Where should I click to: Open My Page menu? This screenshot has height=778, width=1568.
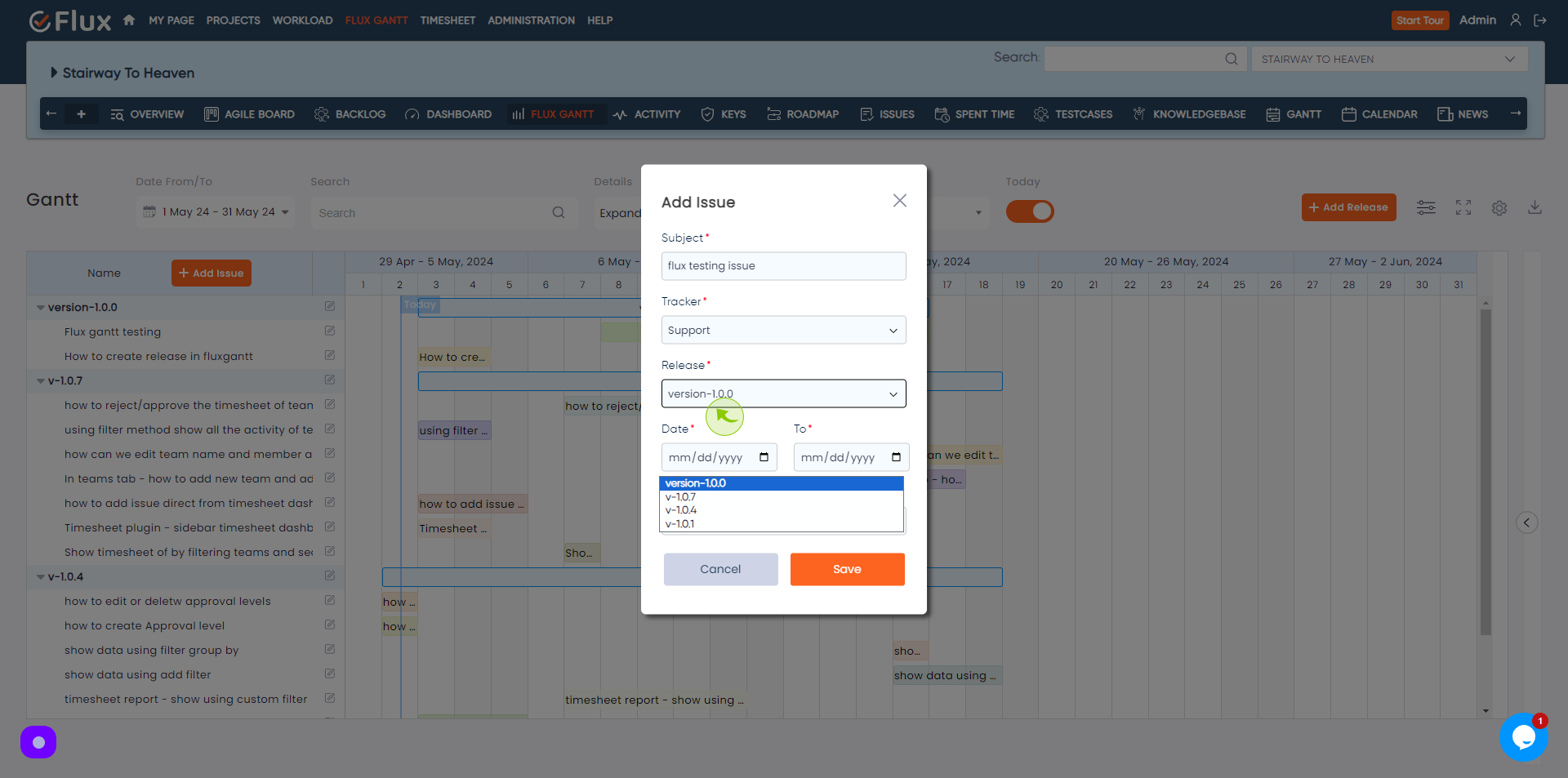[171, 20]
